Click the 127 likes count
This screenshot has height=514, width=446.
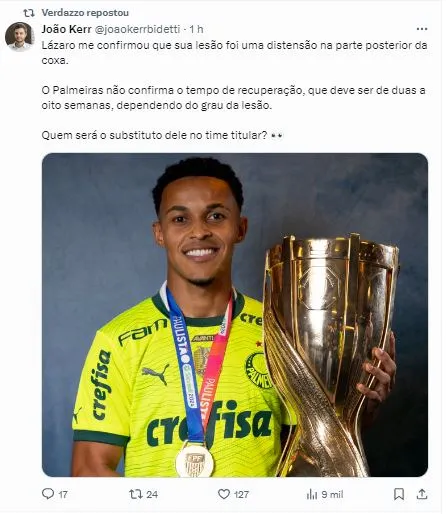(241, 494)
